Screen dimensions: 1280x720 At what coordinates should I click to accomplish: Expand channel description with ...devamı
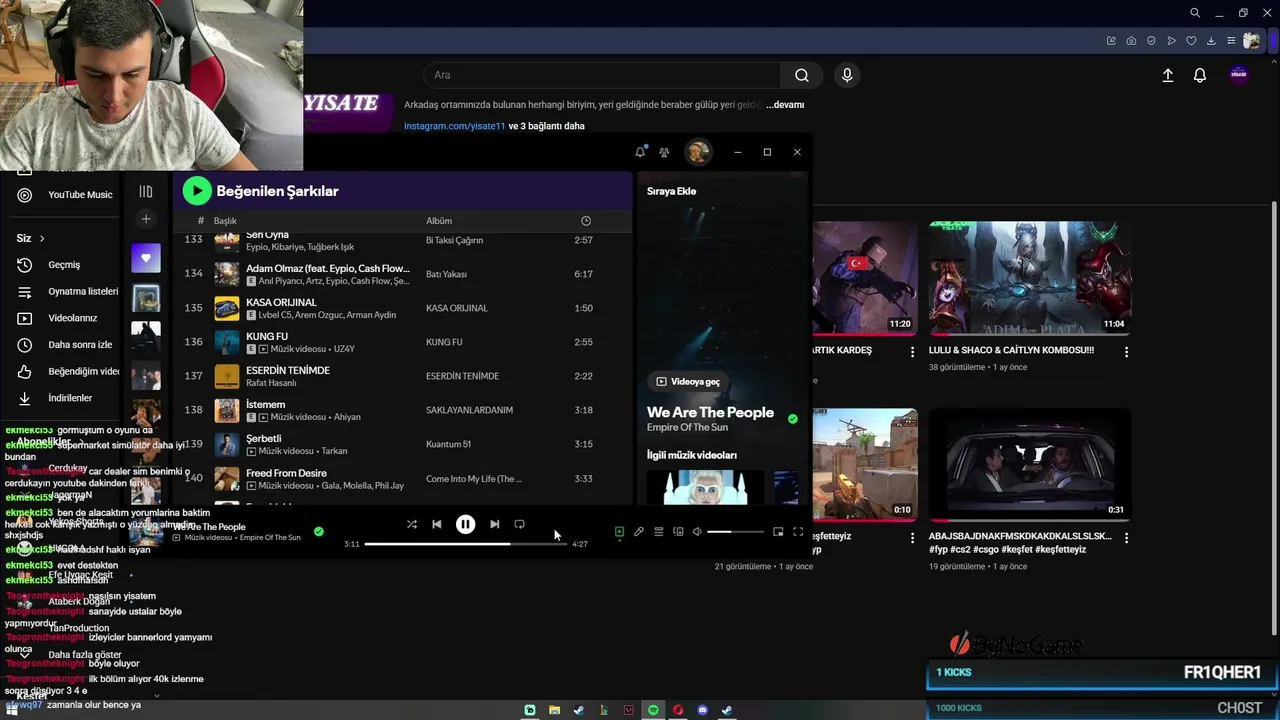pyautogui.click(x=785, y=105)
